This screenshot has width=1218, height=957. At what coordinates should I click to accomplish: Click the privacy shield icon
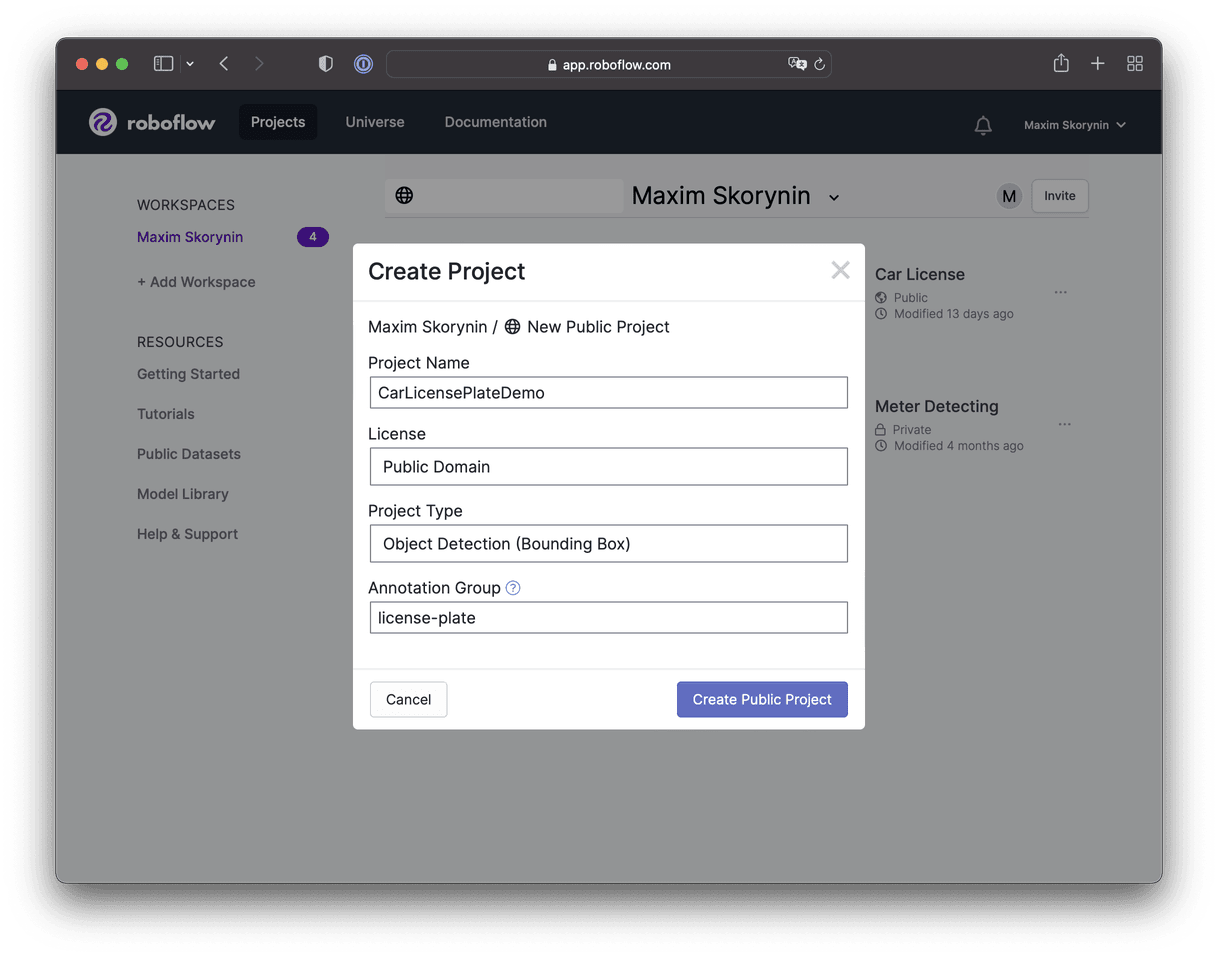coord(325,64)
